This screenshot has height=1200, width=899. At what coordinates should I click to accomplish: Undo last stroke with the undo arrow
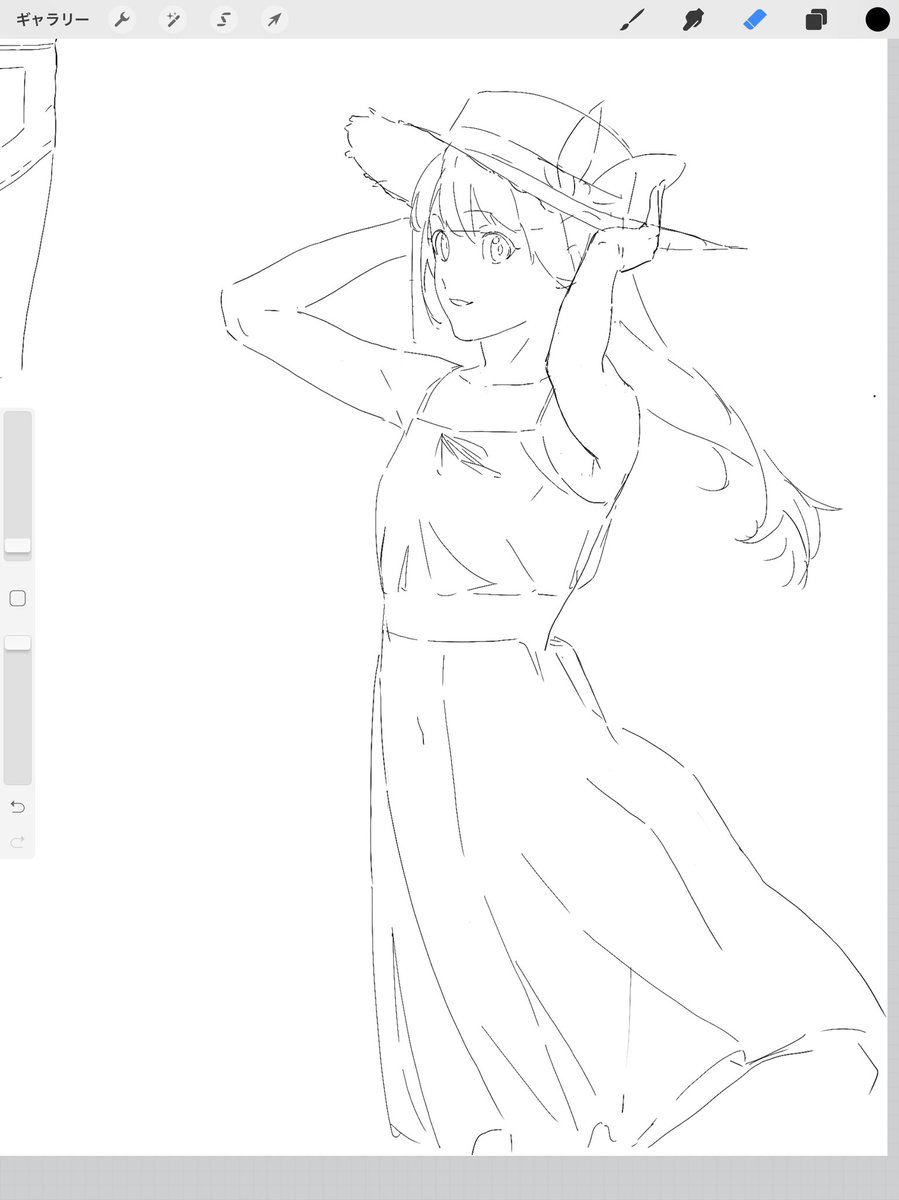(x=17, y=807)
